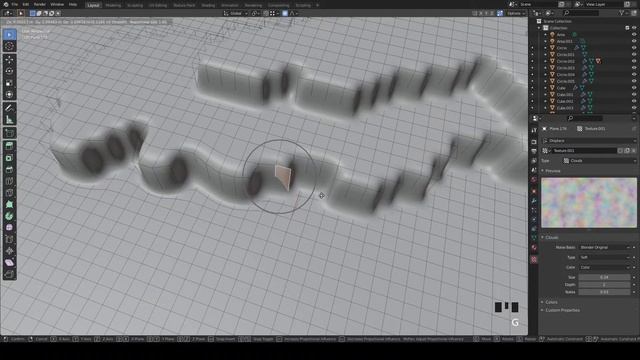Unlink Texture.001 with the X button
640x360 pixels.
click(x=634, y=151)
